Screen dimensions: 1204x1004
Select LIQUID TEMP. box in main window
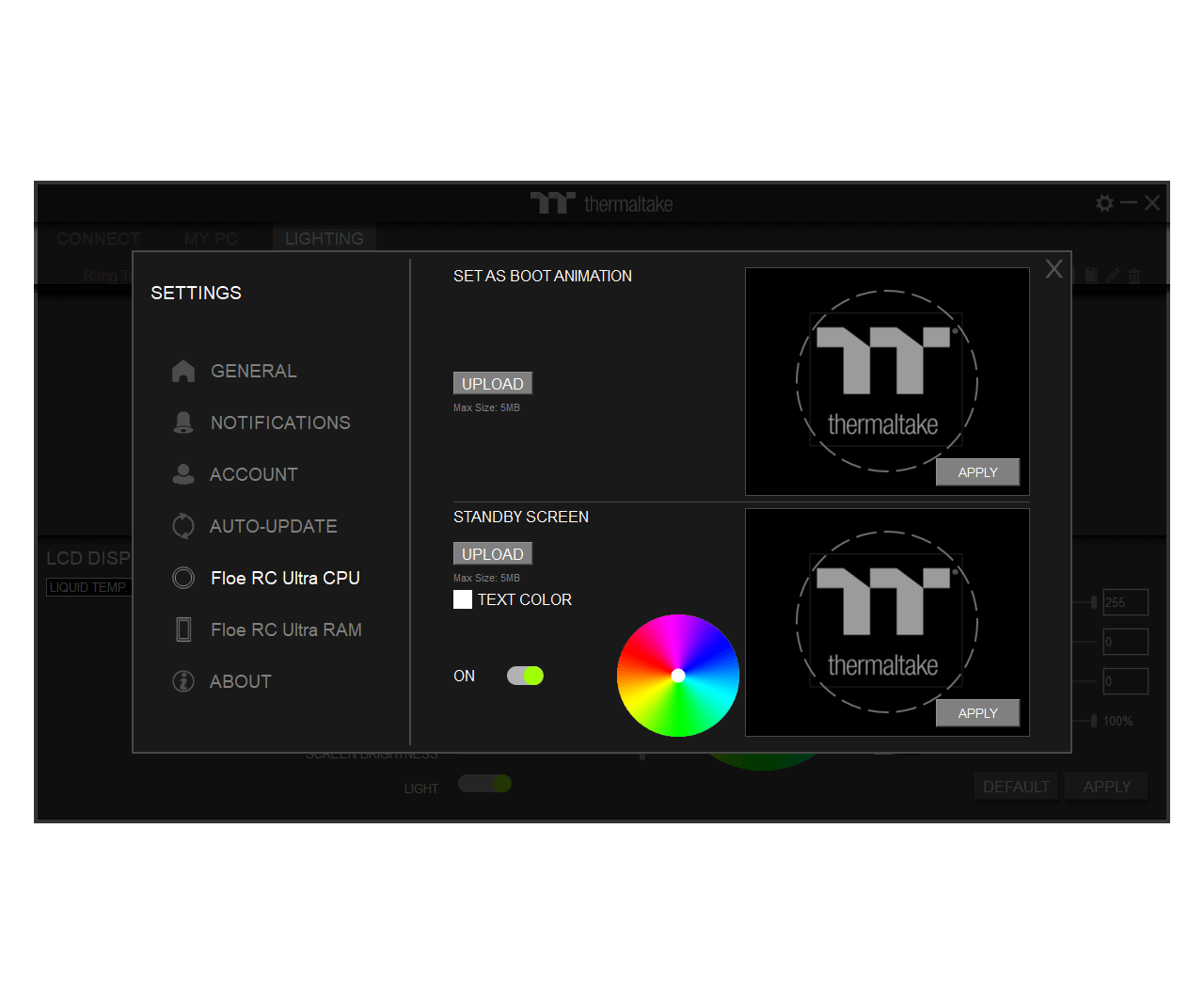87,587
